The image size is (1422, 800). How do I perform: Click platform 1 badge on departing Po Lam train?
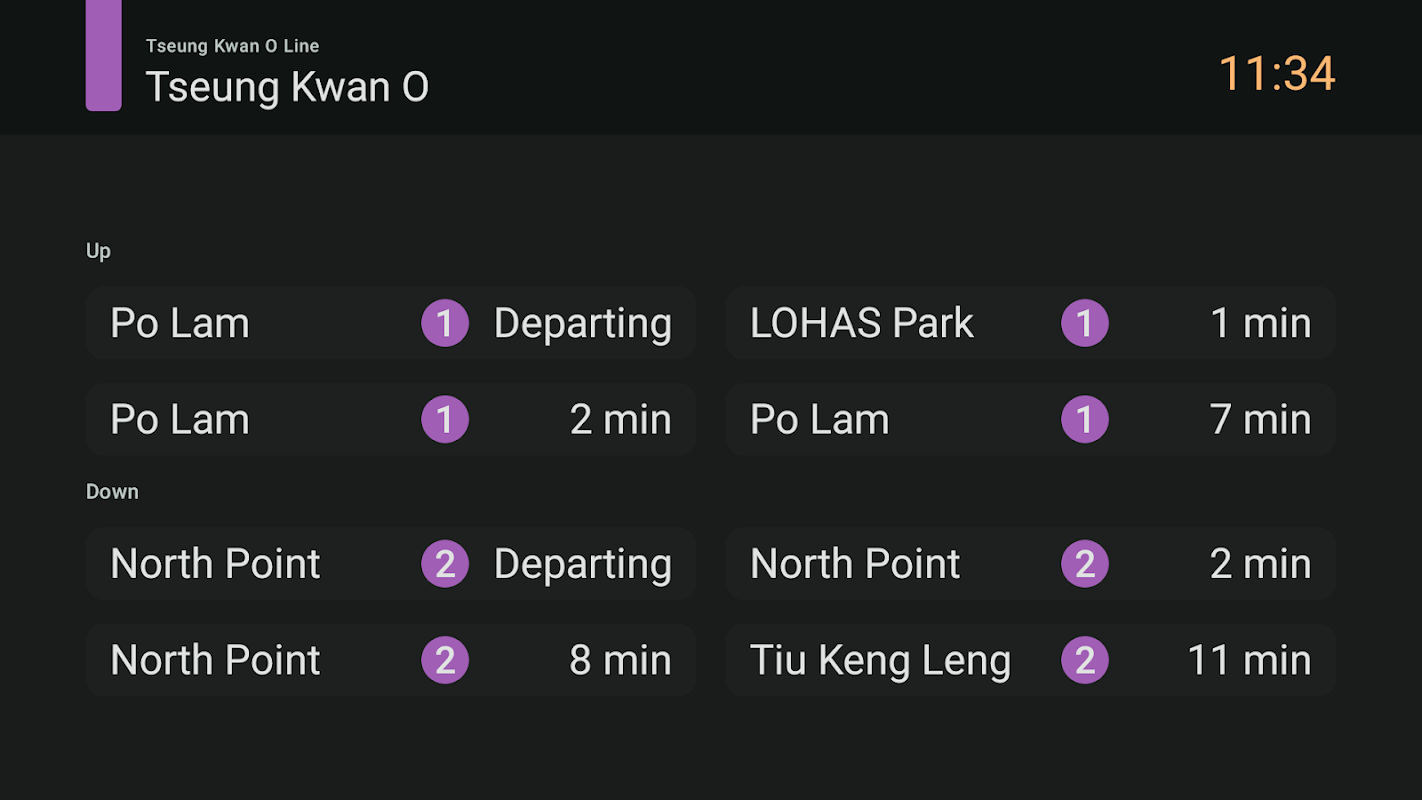click(445, 323)
